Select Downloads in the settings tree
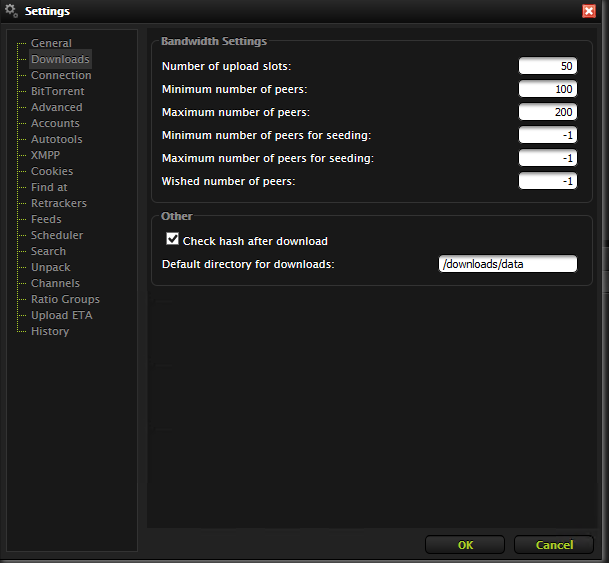Screen dimensions: 609x563 tap(60, 59)
